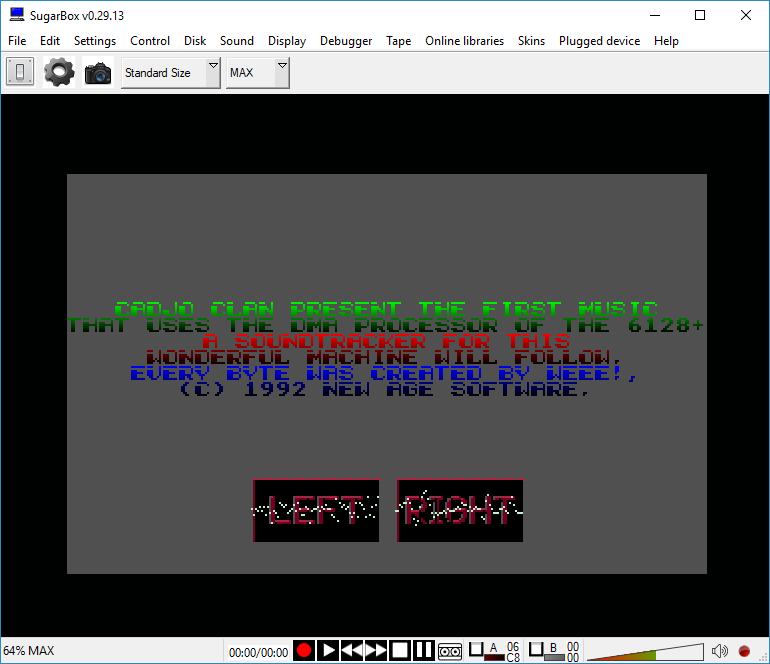Expand the Standard Size dropdown
The image size is (770, 664).
coord(170,73)
